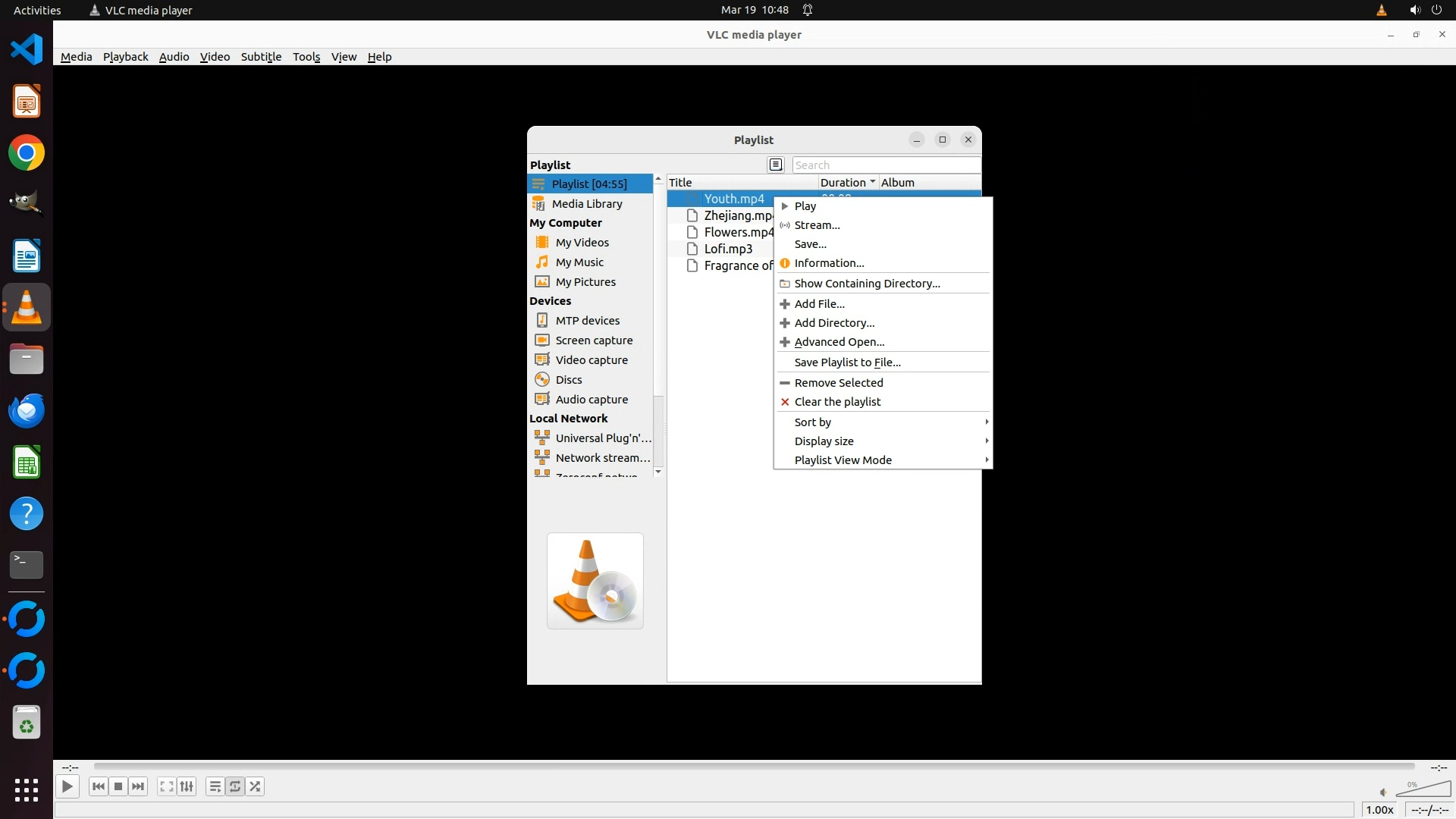Change playlist view mode icon beside search
Image resolution: width=1456 pixels, height=819 pixels.
tap(775, 165)
